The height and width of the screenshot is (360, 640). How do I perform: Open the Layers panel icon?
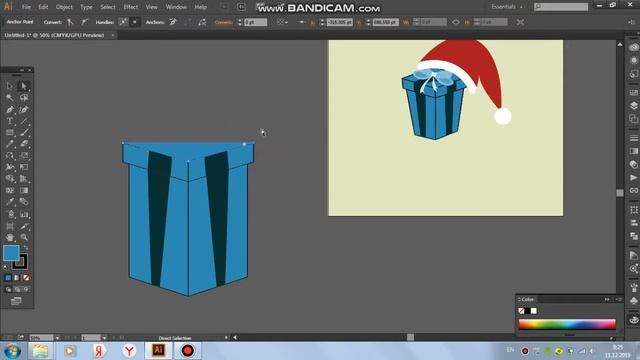click(x=633, y=106)
